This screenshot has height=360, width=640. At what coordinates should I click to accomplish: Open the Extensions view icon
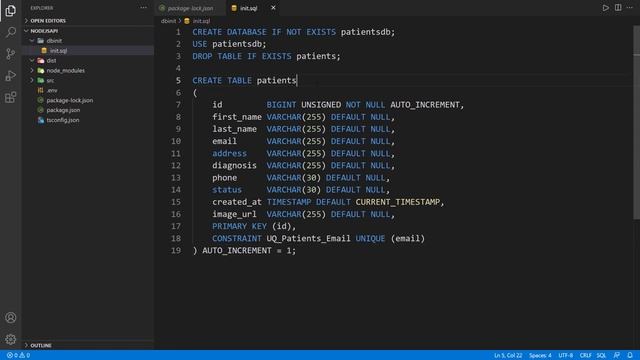[x=11, y=97]
